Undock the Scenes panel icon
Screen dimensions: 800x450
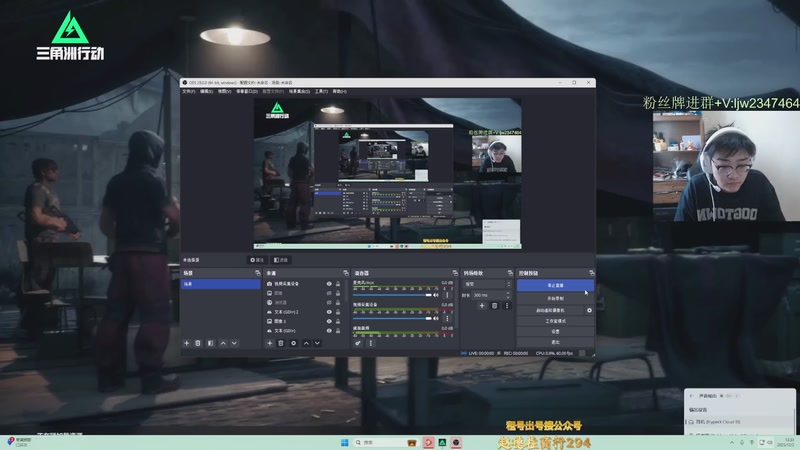point(257,273)
